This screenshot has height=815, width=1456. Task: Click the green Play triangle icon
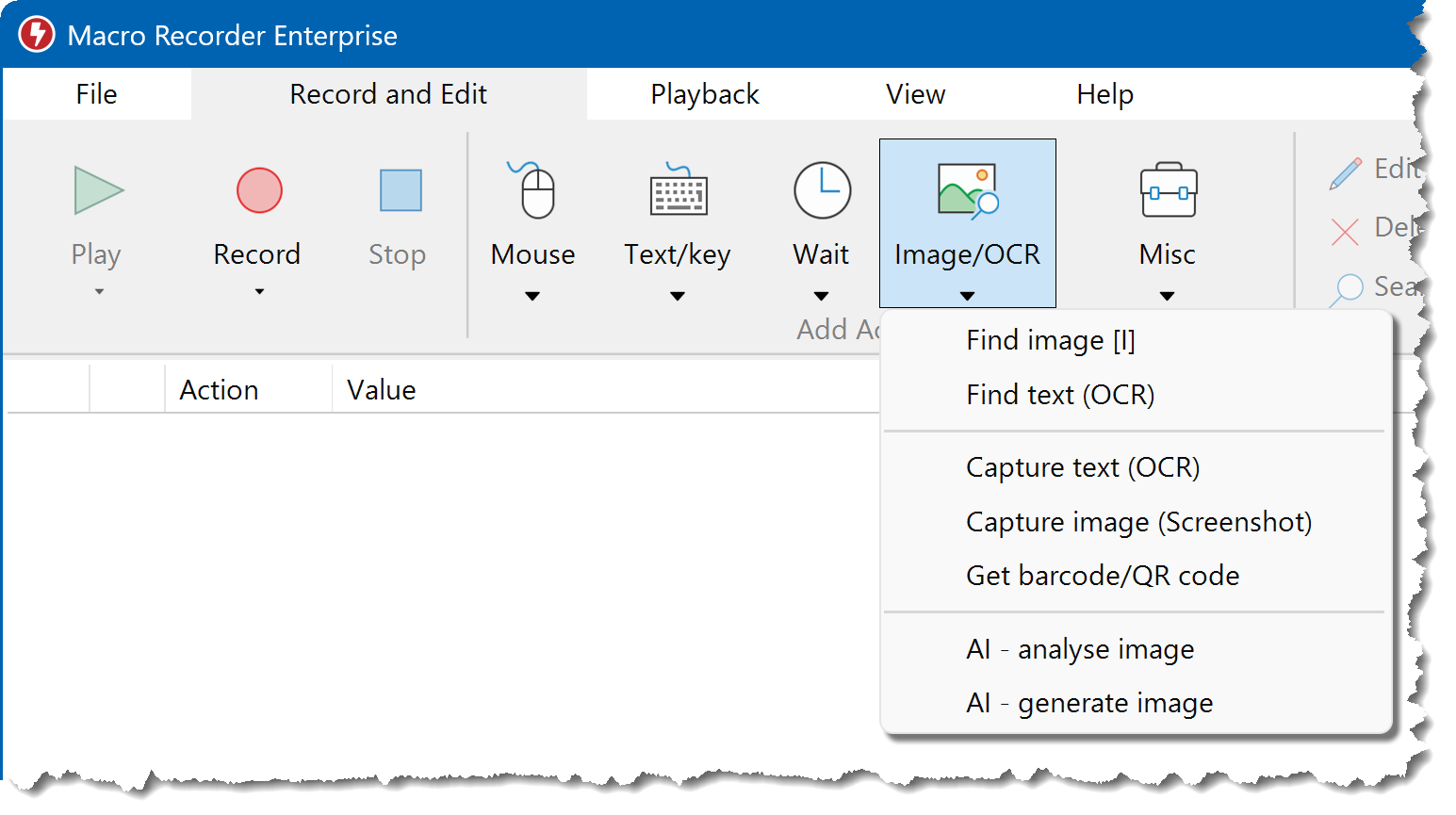98,190
